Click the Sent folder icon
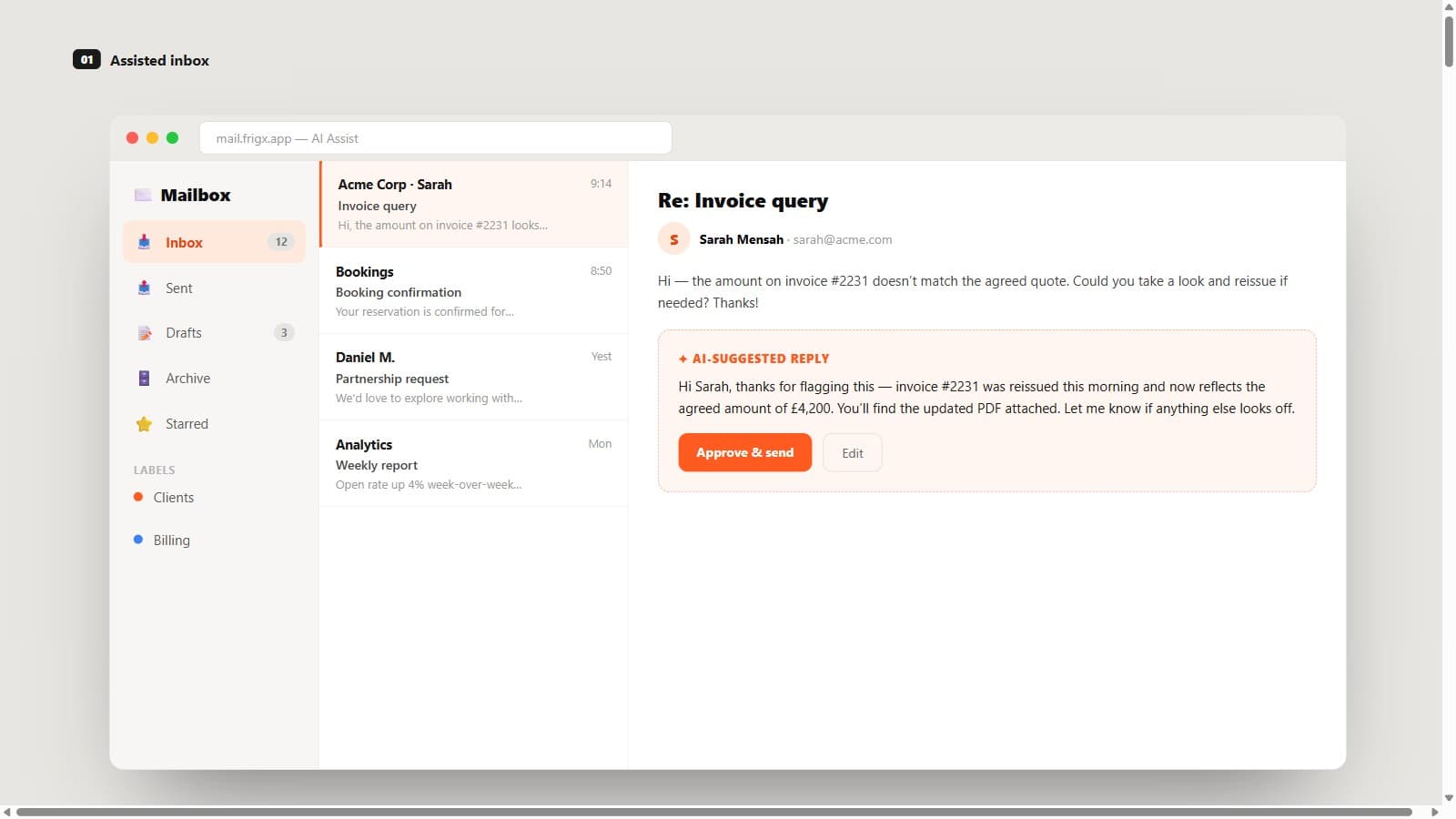 [144, 288]
